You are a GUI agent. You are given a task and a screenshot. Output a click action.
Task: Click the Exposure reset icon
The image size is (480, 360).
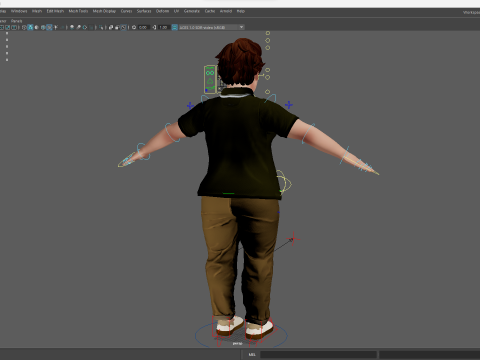134,27
